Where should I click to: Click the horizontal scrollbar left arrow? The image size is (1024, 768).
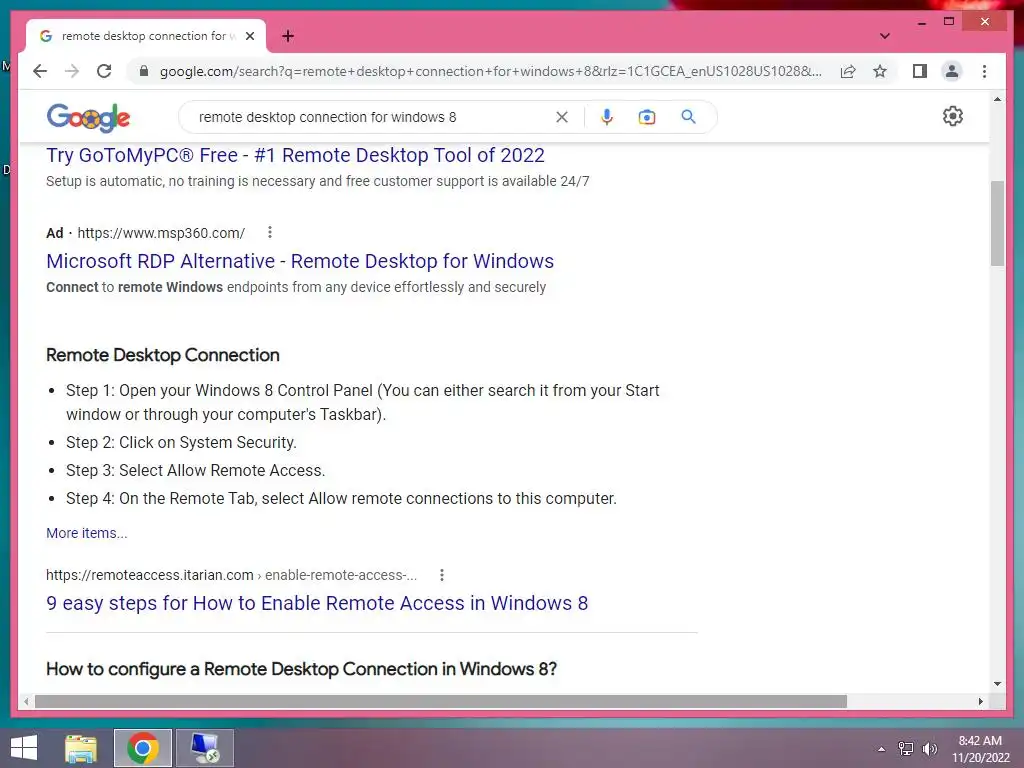pos(25,701)
